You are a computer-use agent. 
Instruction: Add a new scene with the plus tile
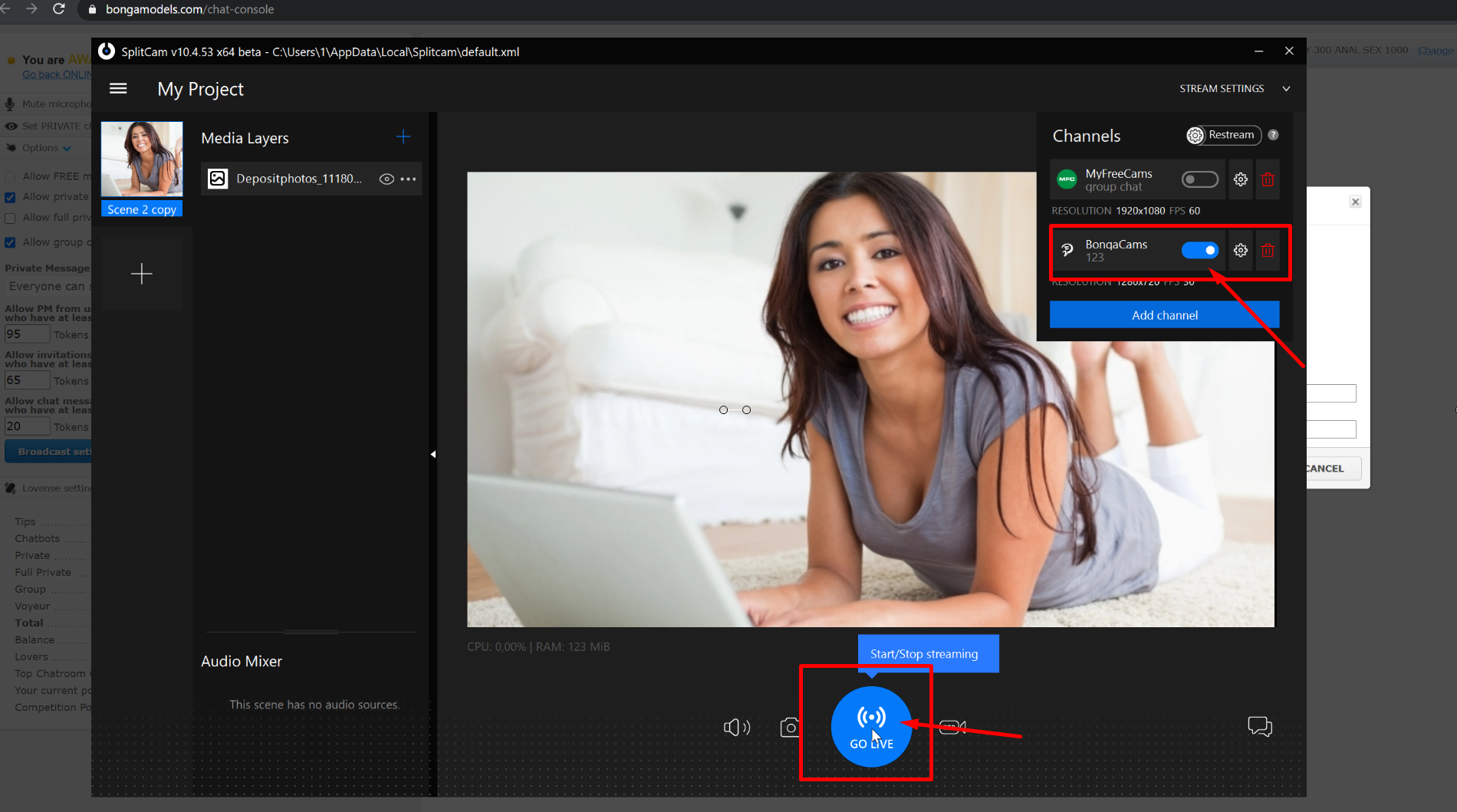pyautogui.click(x=142, y=274)
